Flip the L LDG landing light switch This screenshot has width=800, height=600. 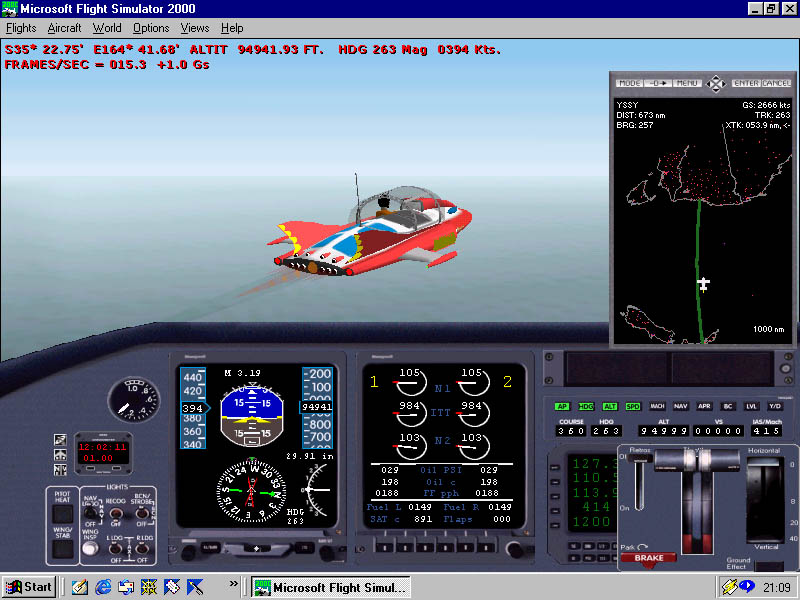[x=116, y=548]
